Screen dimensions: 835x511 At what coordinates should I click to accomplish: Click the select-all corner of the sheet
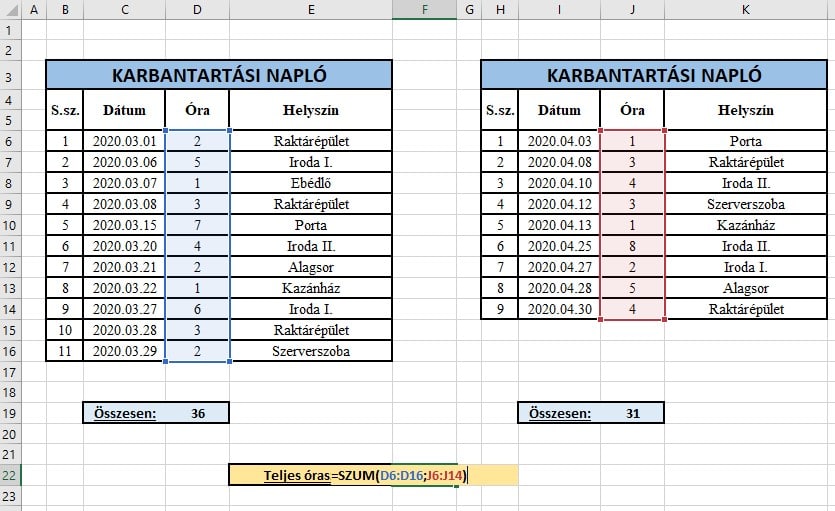point(10,10)
